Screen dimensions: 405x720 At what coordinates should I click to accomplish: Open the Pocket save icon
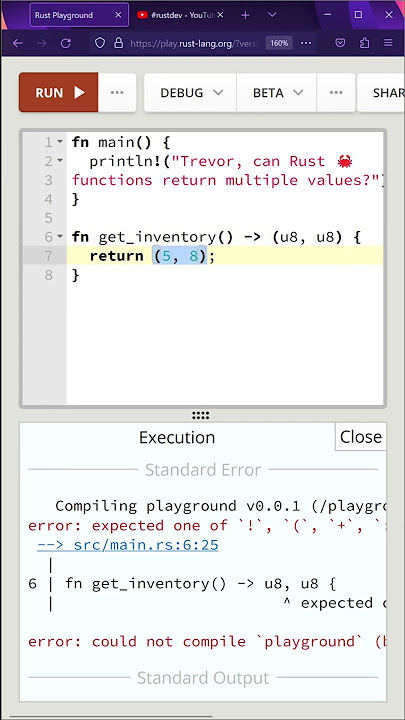pos(340,43)
